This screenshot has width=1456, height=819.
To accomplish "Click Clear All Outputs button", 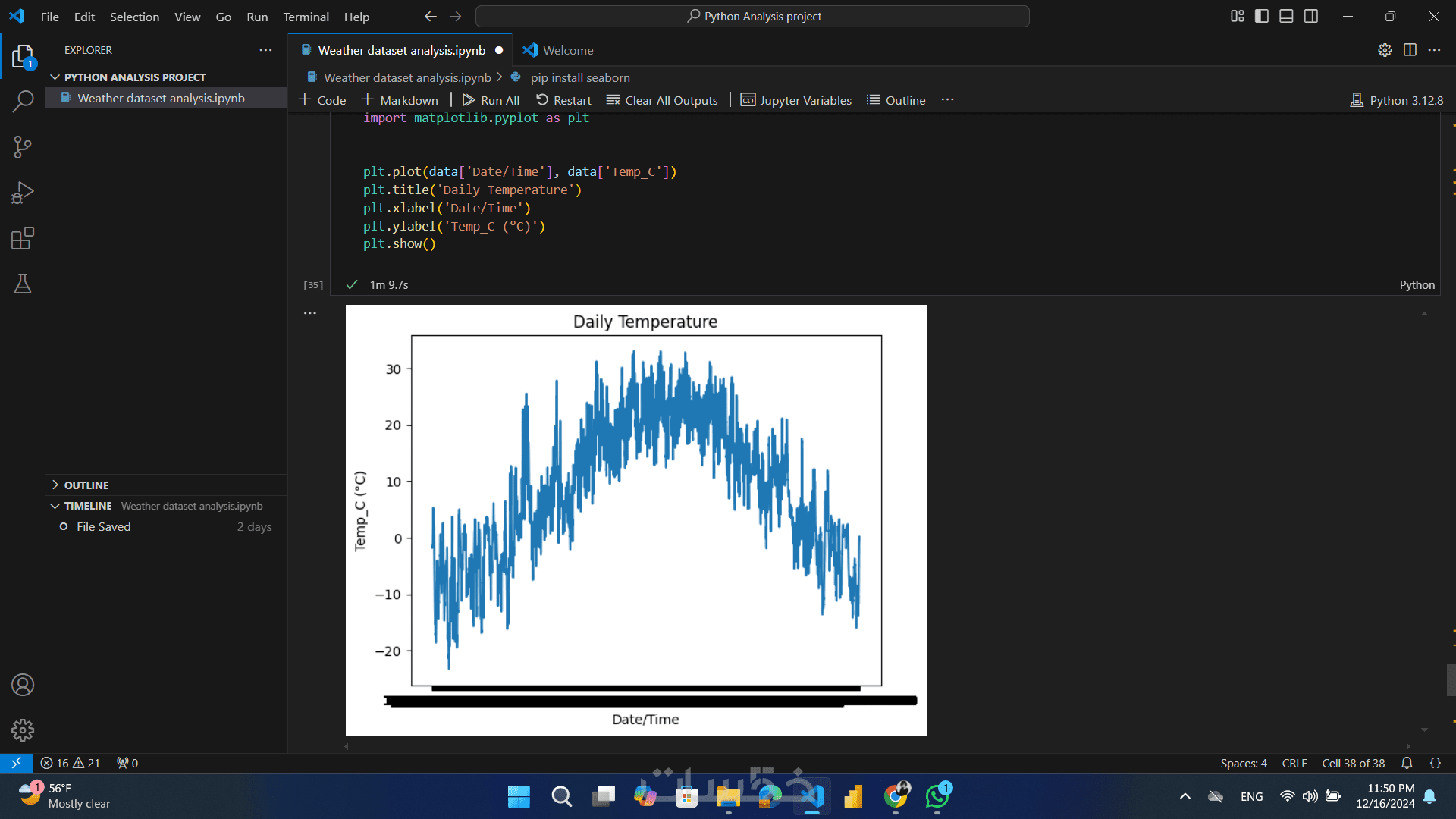I will pyautogui.click(x=662, y=100).
